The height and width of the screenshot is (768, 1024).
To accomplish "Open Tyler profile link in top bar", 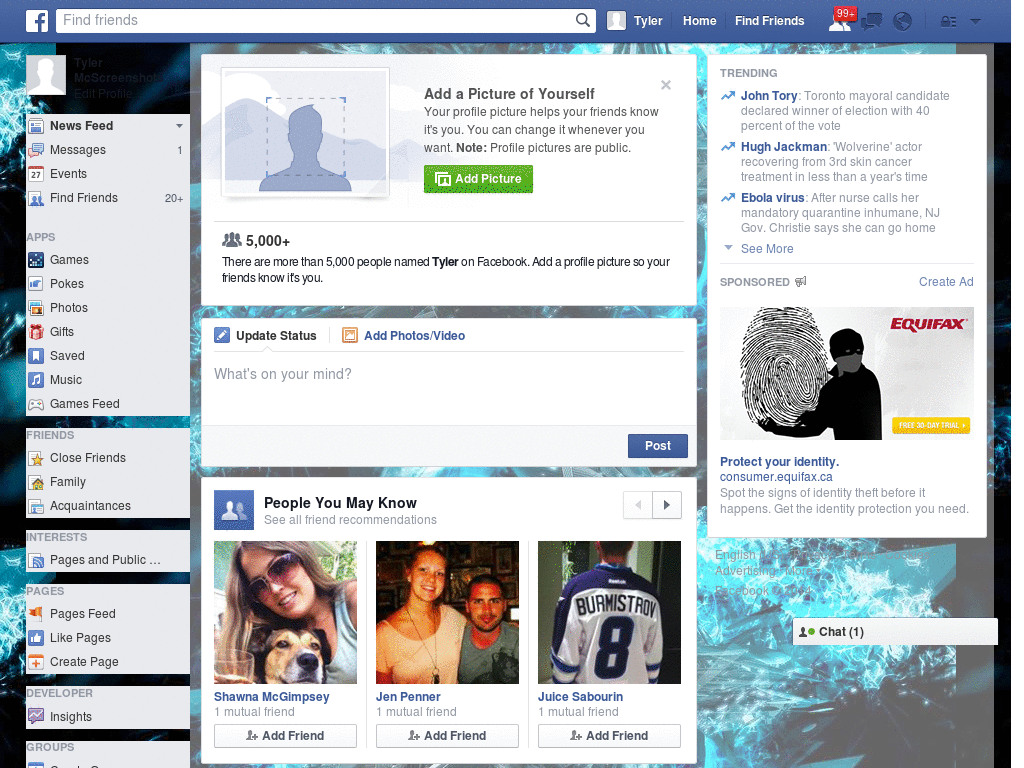I will pos(648,21).
